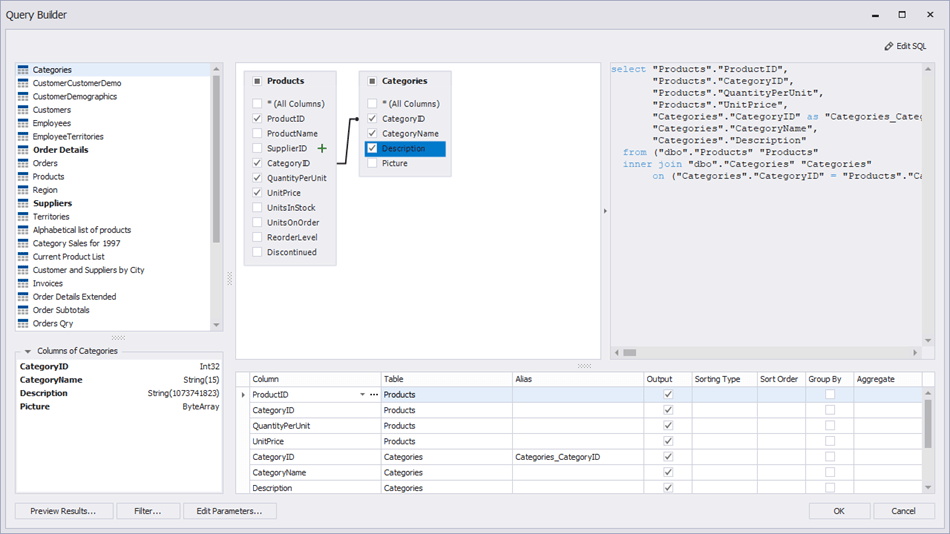Click the ellipsis button in ProductID column cell
The image size is (950, 534).
pyautogui.click(x=374, y=395)
